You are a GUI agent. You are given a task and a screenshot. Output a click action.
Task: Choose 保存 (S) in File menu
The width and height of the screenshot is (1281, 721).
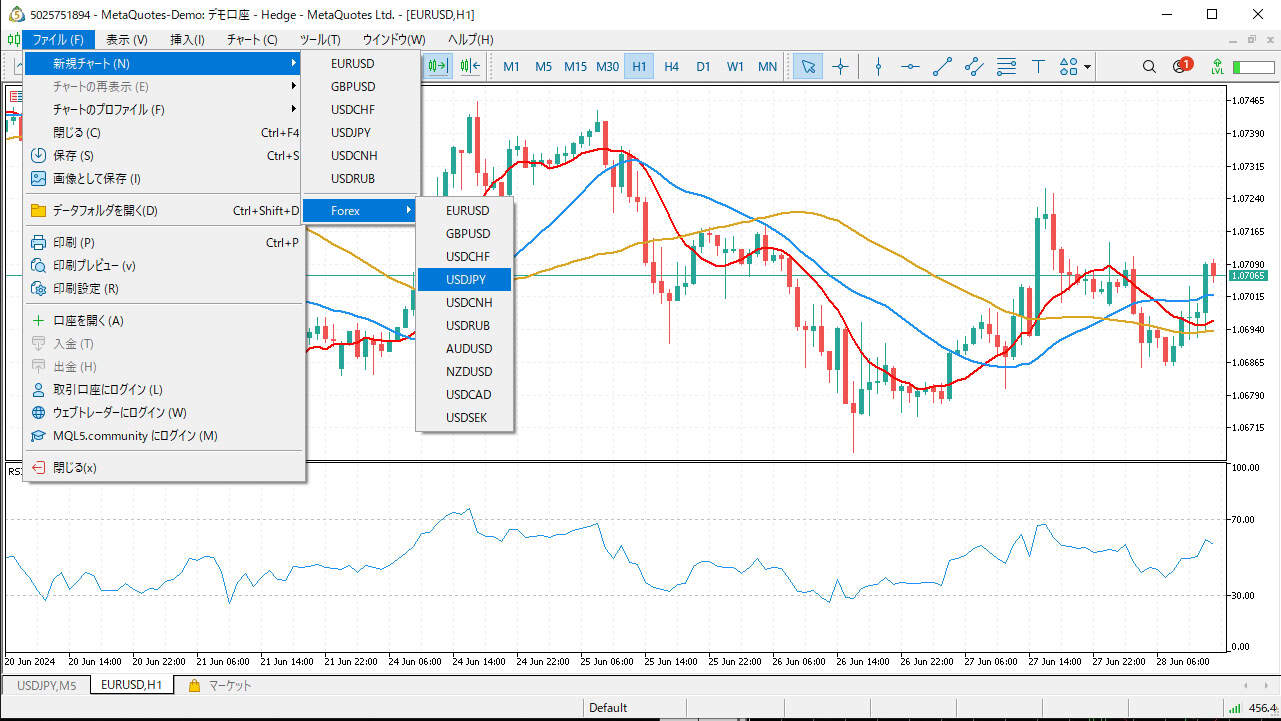(x=163, y=155)
